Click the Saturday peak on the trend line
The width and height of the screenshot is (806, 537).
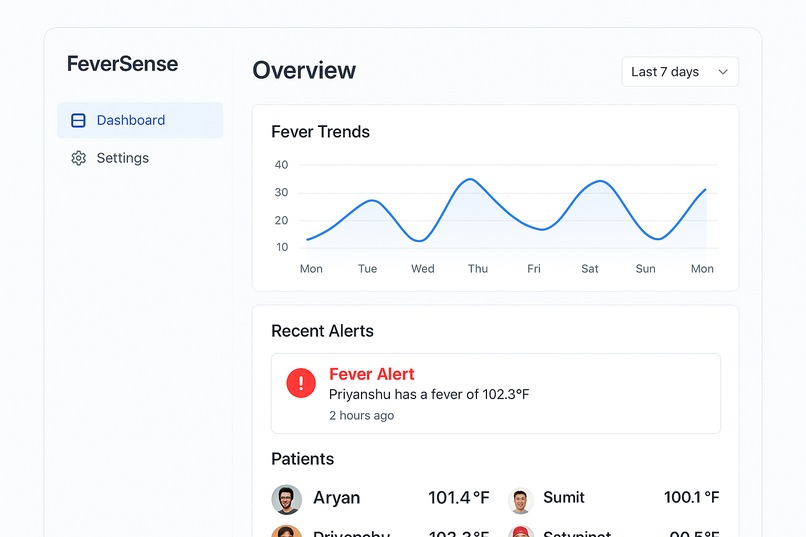(x=600, y=181)
